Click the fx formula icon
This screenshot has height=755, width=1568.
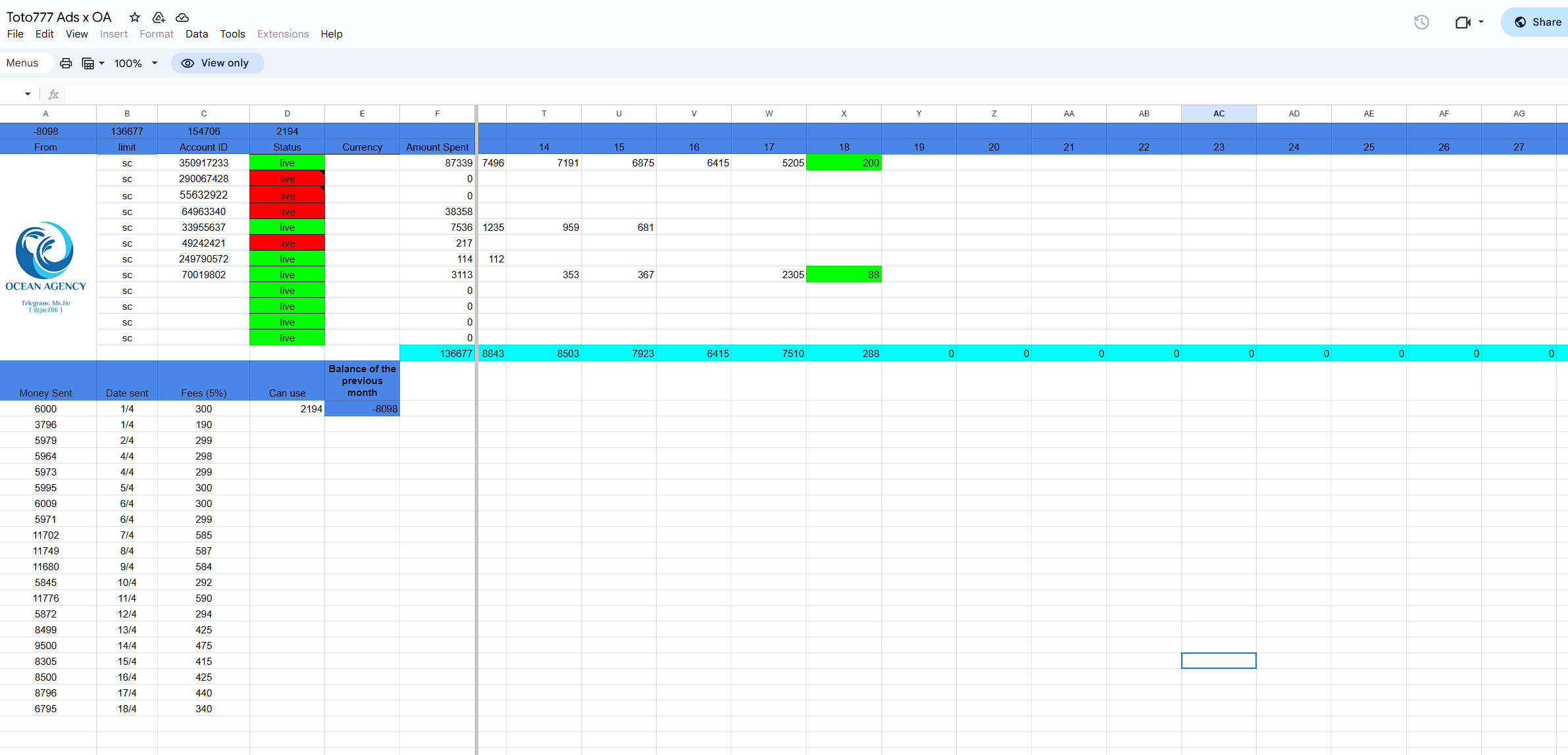[x=54, y=95]
